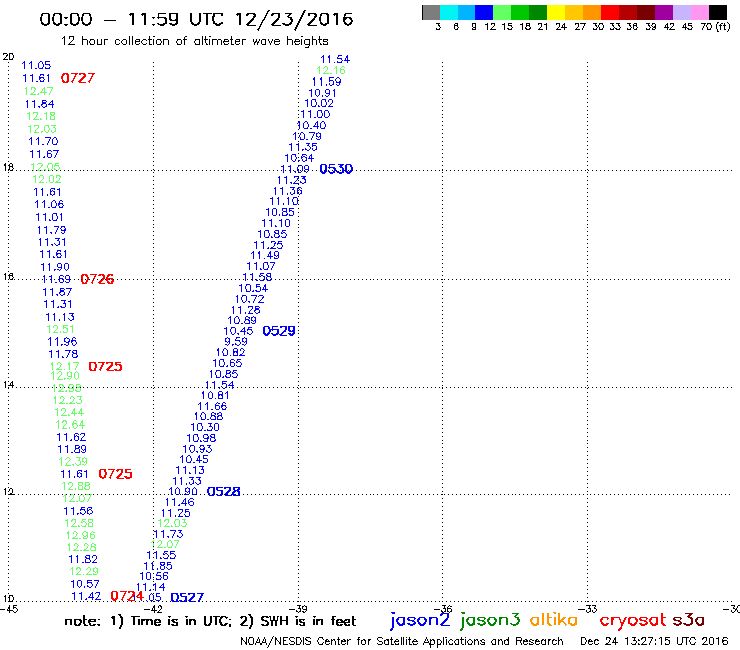Image resolution: width=740 pixels, height=650 pixels.
Task: Select the 10.57 wave height reading
Action: coord(85,584)
